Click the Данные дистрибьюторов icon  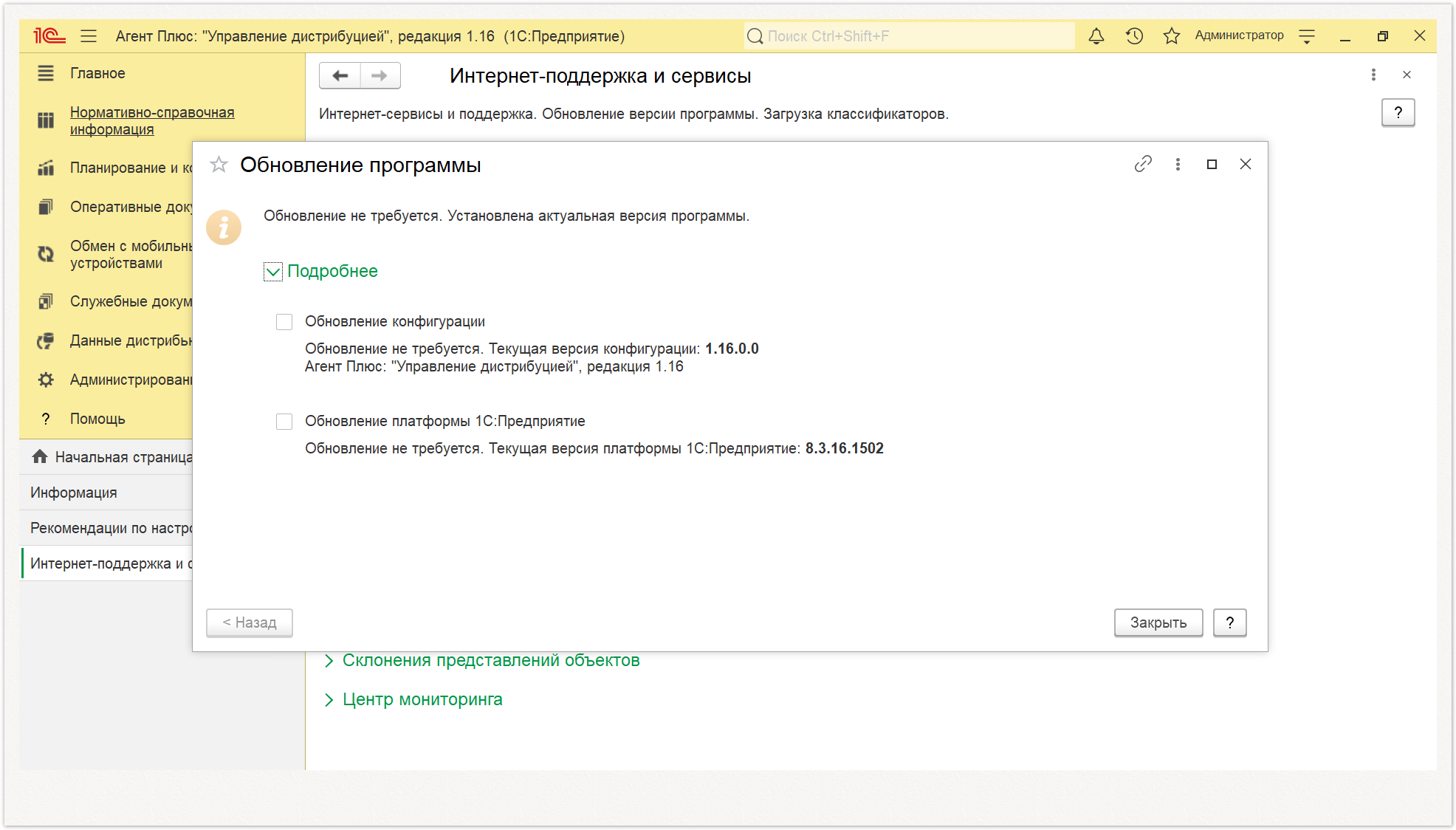pyautogui.click(x=46, y=340)
